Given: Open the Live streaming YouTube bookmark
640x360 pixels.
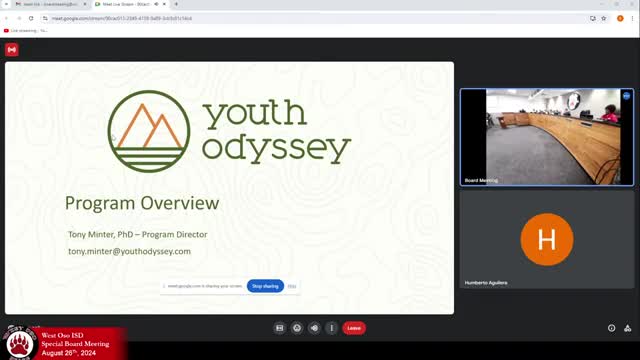Looking at the screenshot, I should click(x=25, y=31).
